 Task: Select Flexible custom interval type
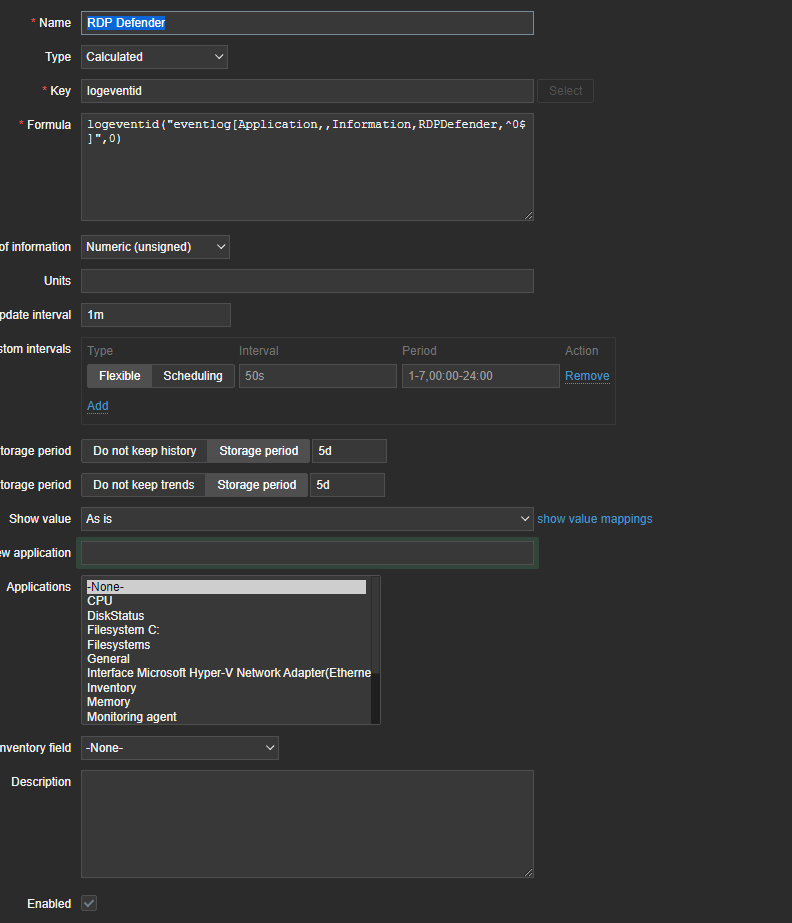[x=119, y=376]
